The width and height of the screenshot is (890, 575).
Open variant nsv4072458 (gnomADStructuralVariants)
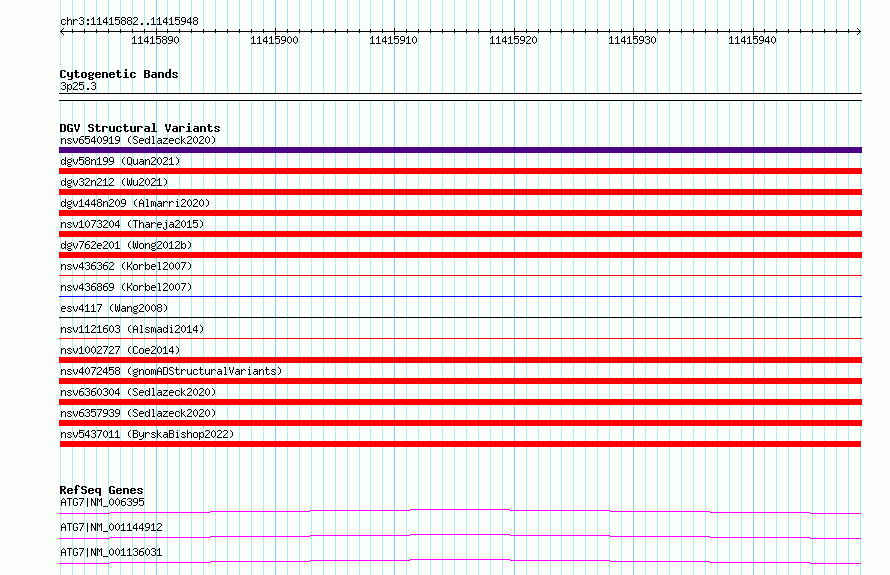click(x=171, y=371)
